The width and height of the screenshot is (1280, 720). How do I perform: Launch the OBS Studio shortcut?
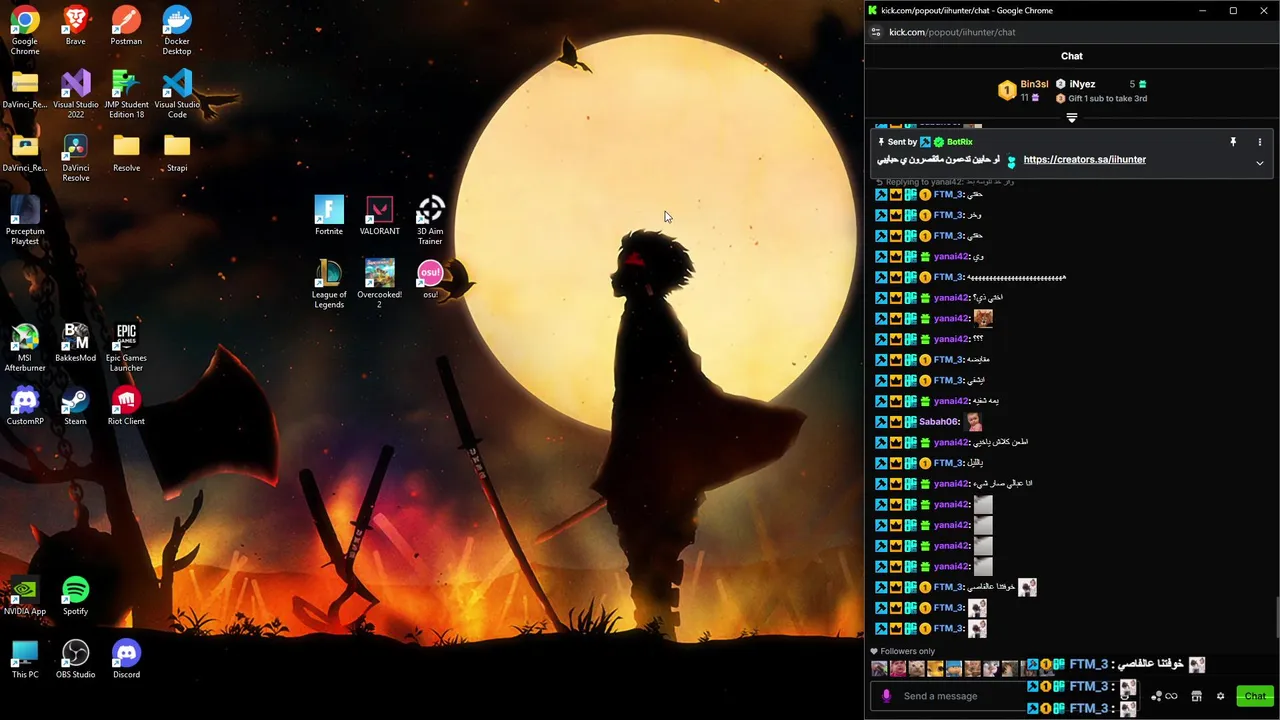pyautogui.click(x=75, y=659)
